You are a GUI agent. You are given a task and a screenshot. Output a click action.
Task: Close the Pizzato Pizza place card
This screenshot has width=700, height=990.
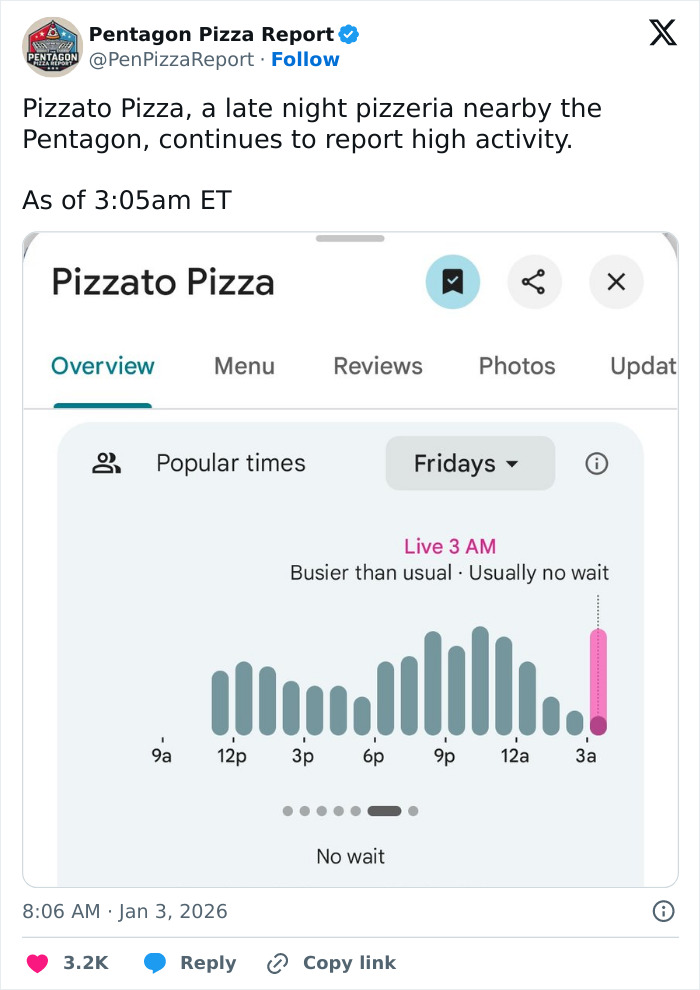pyautogui.click(x=616, y=282)
